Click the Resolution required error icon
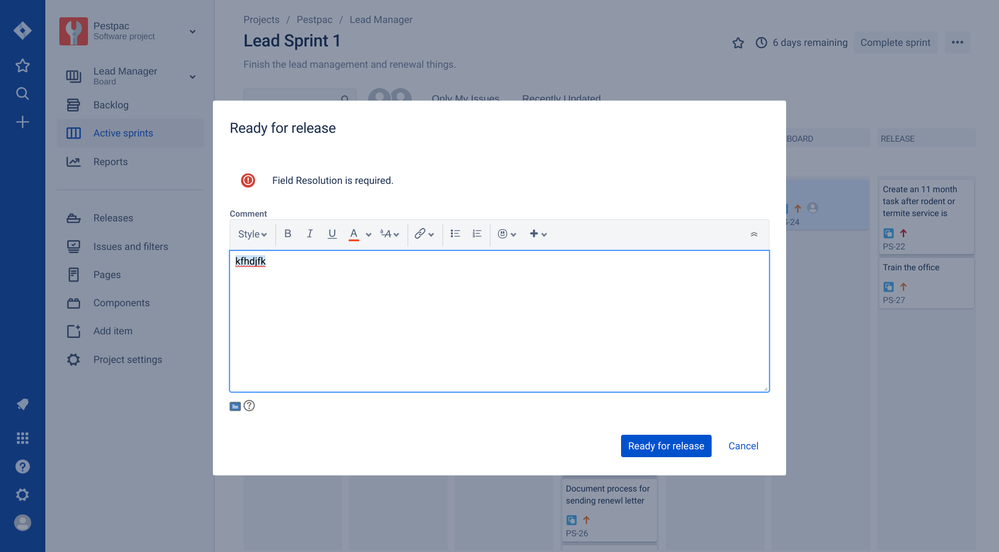This screenshot has height=552, width=999. [248, 180]
